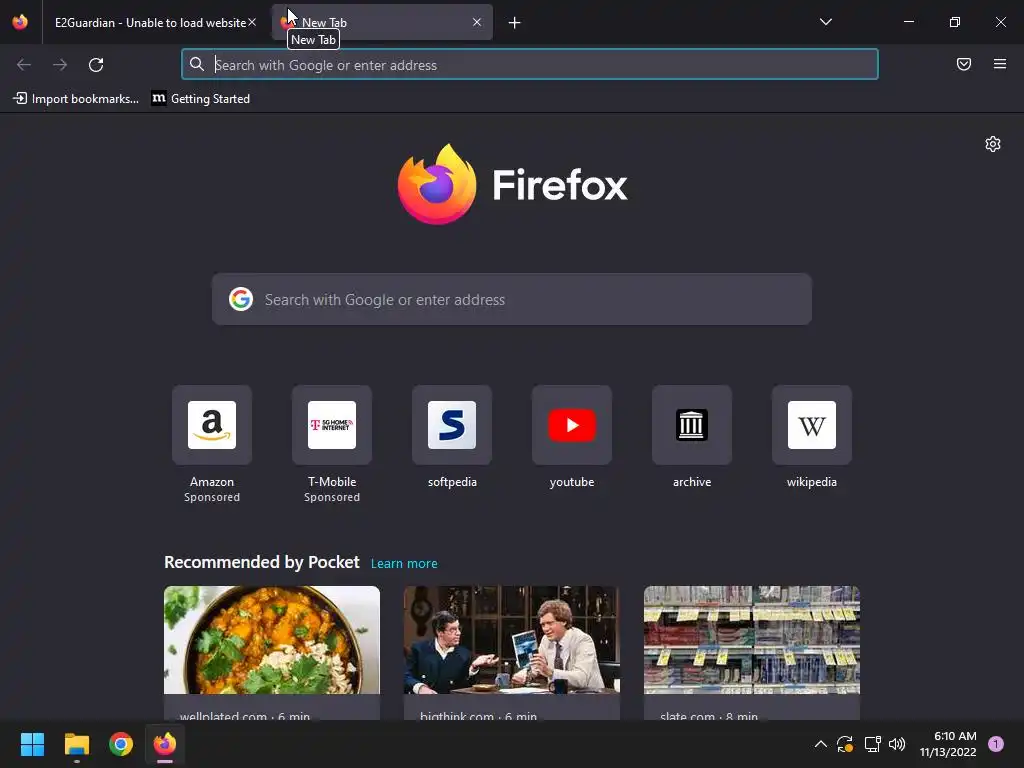The image size is (1024, 768).
Task: Click the page search box with Google logo
Action: (512, 299)
